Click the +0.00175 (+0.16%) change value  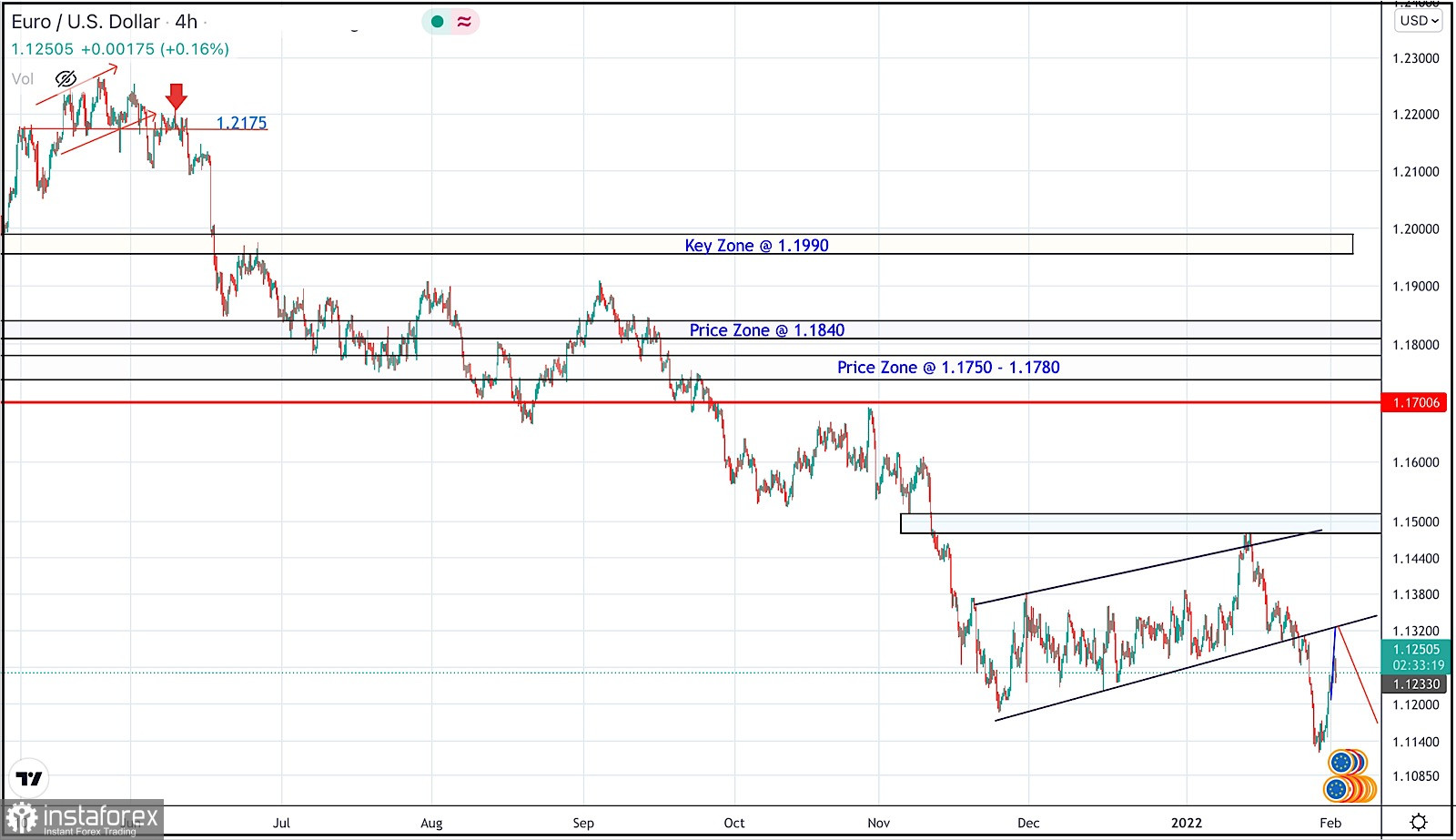tap(155, 49)
